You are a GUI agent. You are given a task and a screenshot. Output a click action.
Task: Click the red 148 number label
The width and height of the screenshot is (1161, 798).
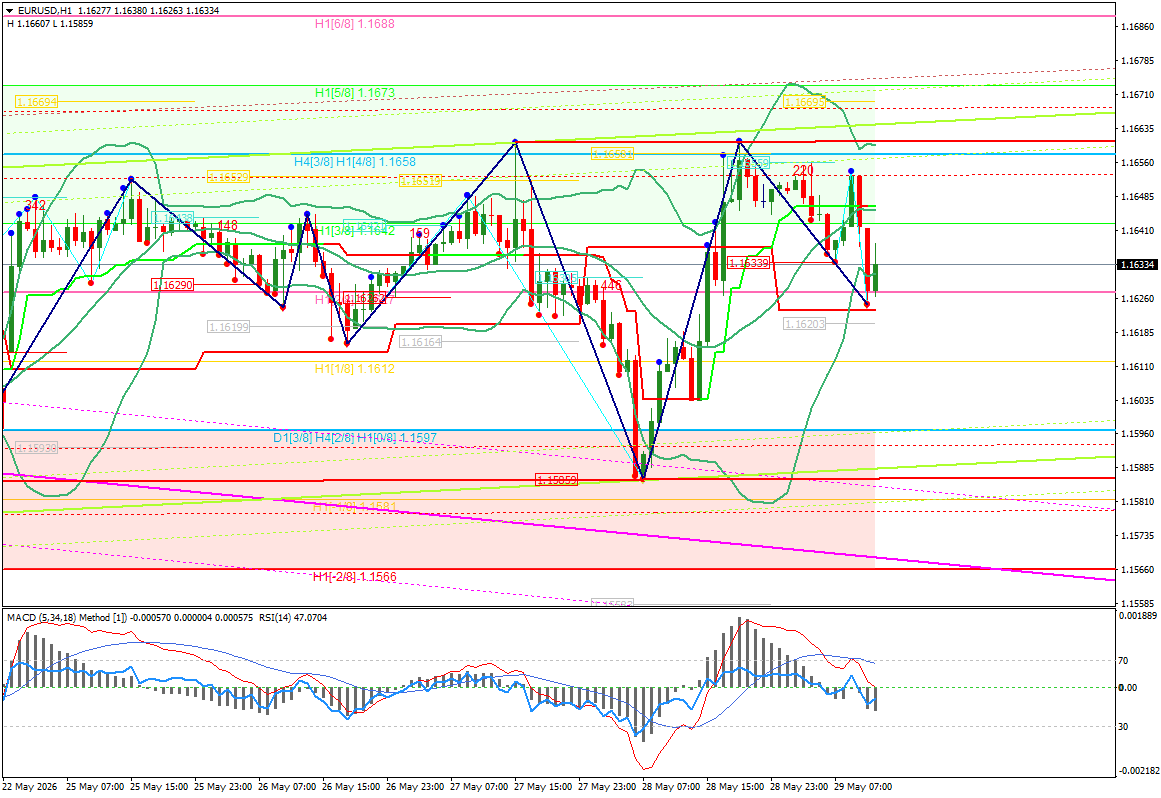click(x=227, y=225)
